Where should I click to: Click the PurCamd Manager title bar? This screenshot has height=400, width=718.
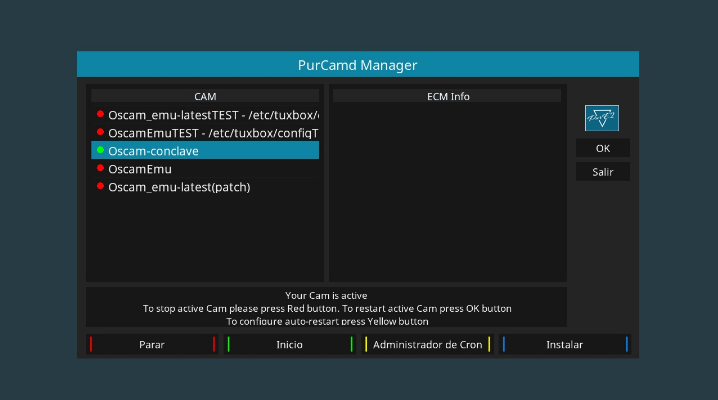(x=357, y=65)
